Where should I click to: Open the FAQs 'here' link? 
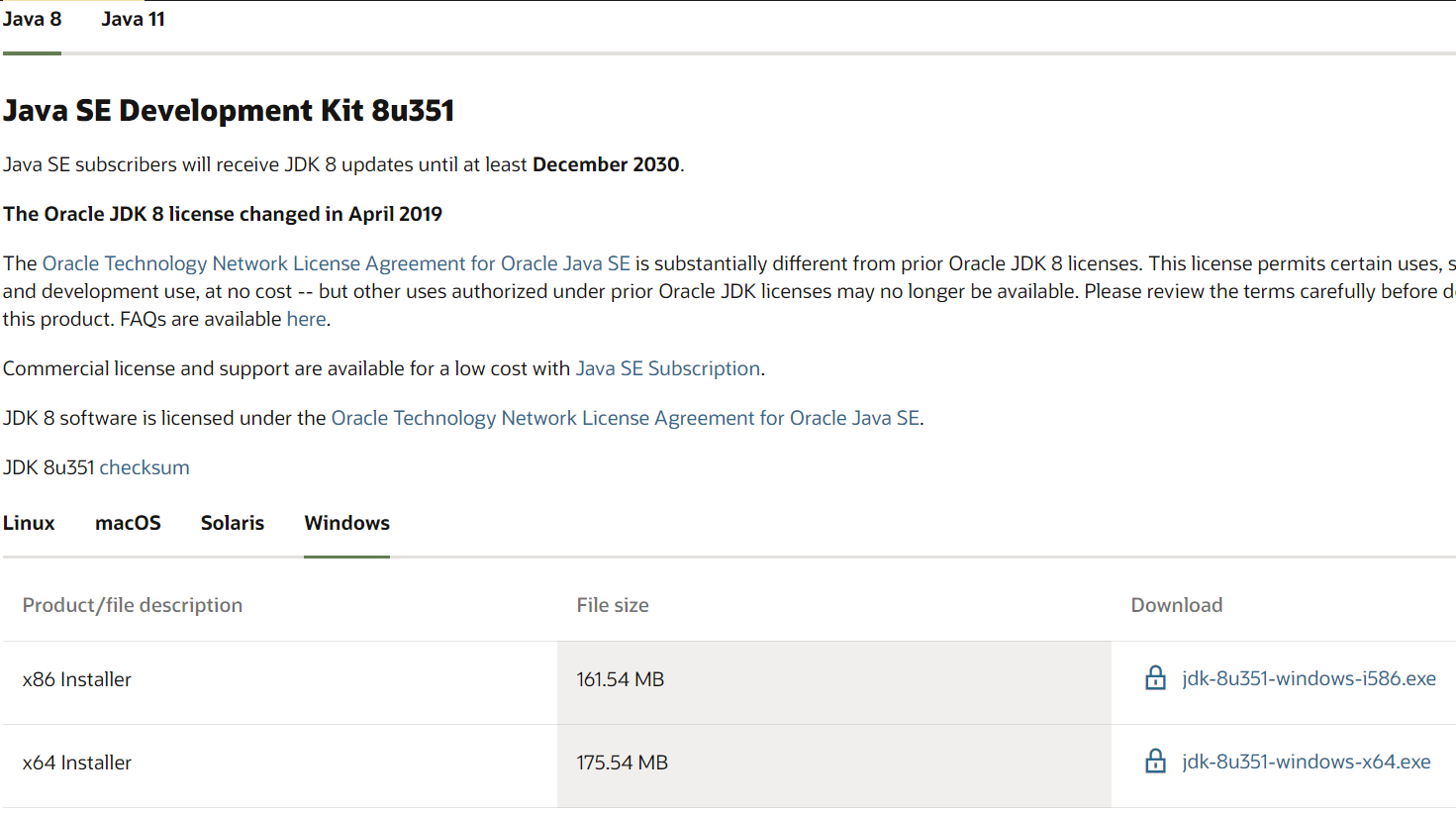(306, 319)
